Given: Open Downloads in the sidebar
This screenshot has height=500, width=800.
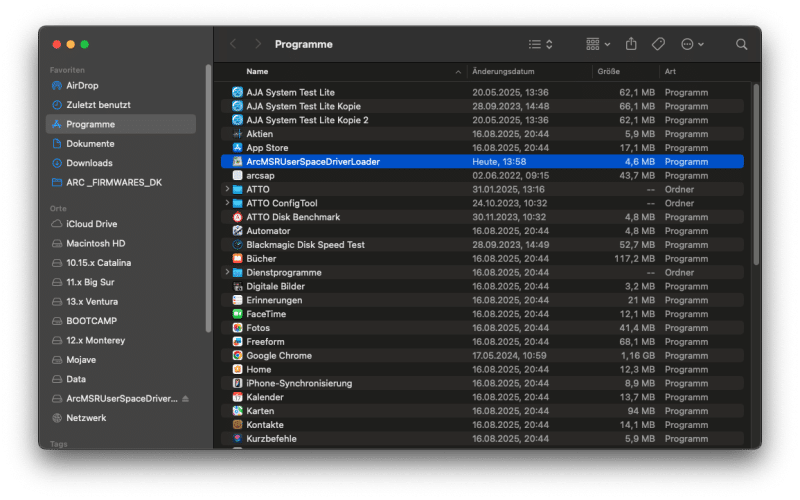Looking at the screenshot, I should pos(121,163).
